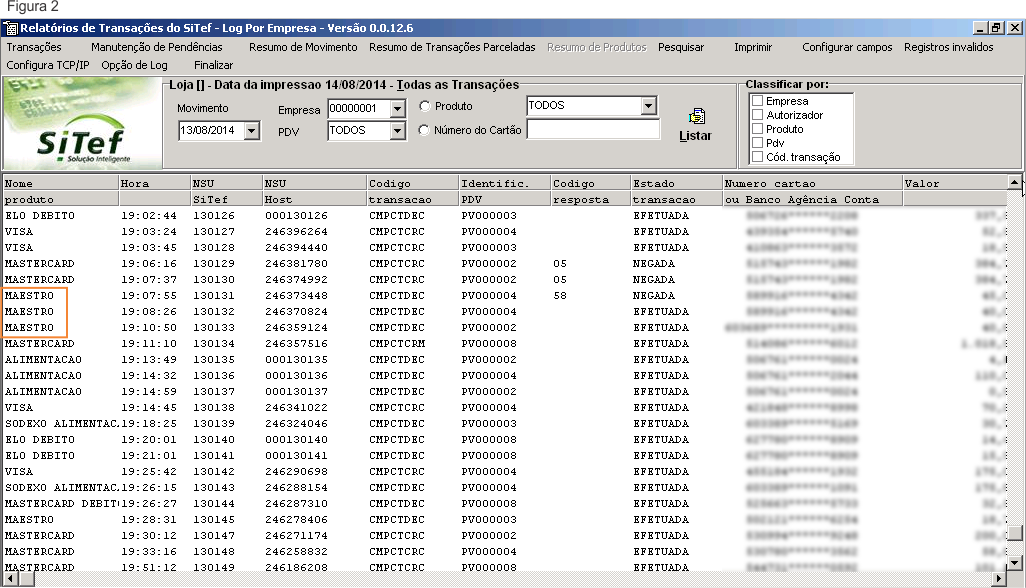Click NEGADA status at row 130130

coord(654,280)
